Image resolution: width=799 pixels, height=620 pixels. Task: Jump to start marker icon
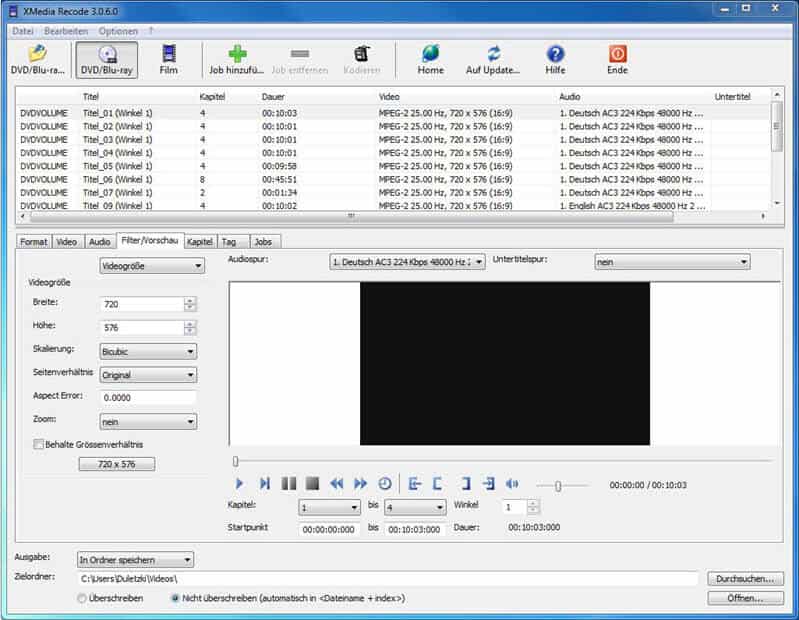(x=414, y=483)
